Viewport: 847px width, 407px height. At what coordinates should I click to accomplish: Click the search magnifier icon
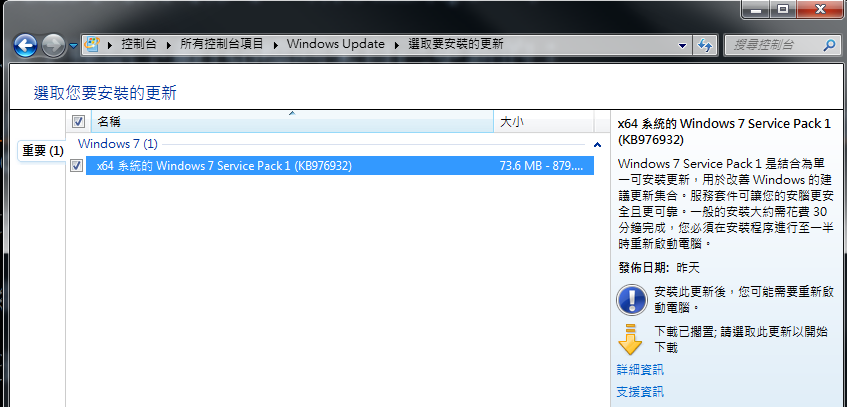point(829,45)
